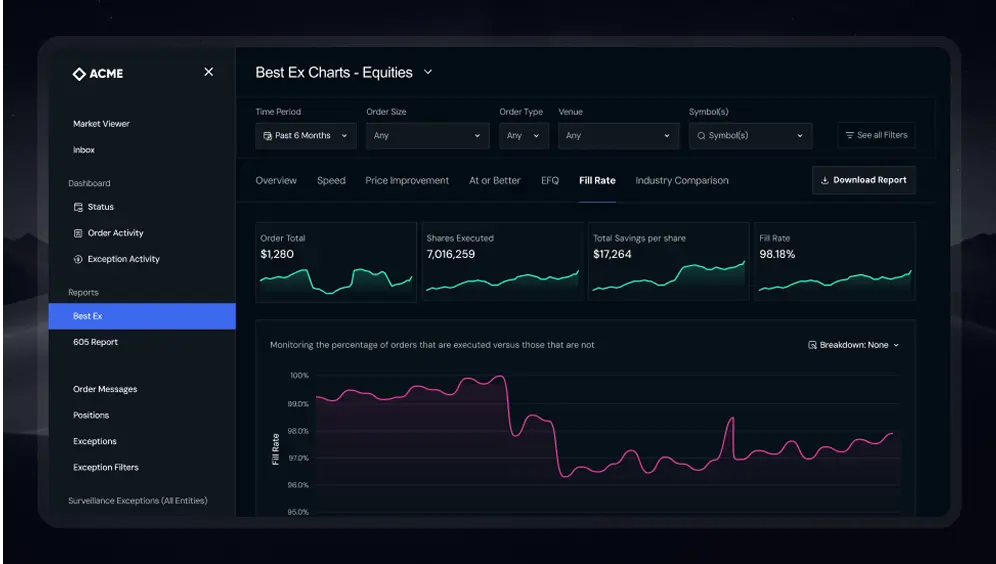Select Best Ex report in the sidebar
The height and width of the screenshot is (564, 996).
click(x=142, y=316)
